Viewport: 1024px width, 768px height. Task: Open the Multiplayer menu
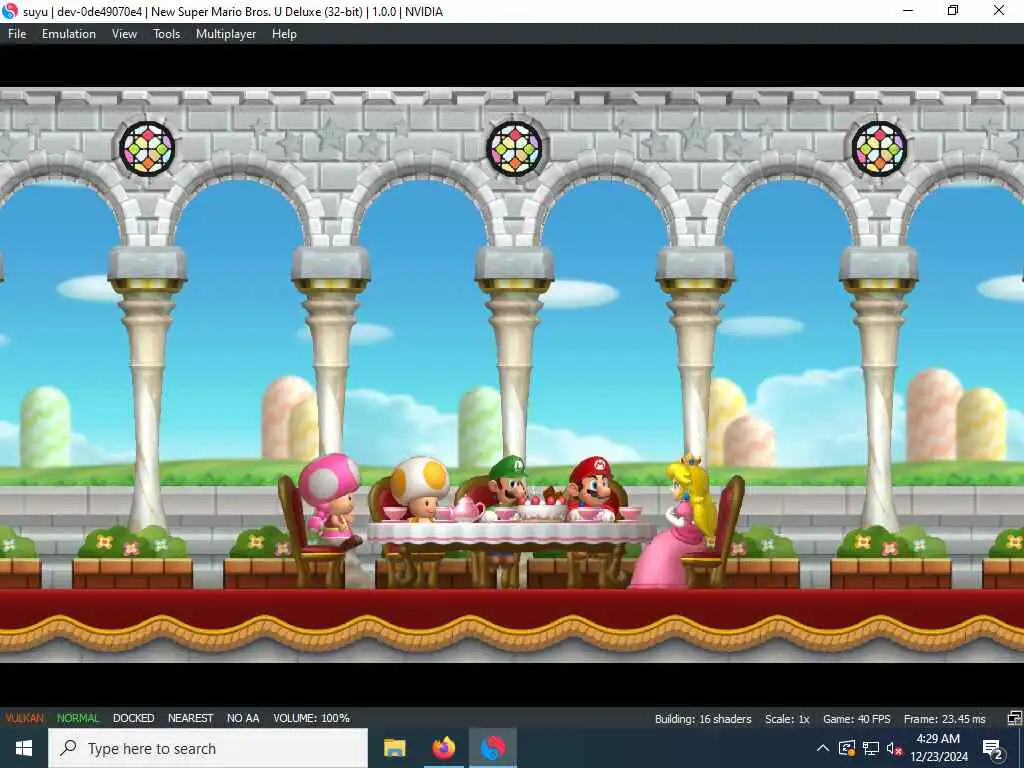click(226, 34)
